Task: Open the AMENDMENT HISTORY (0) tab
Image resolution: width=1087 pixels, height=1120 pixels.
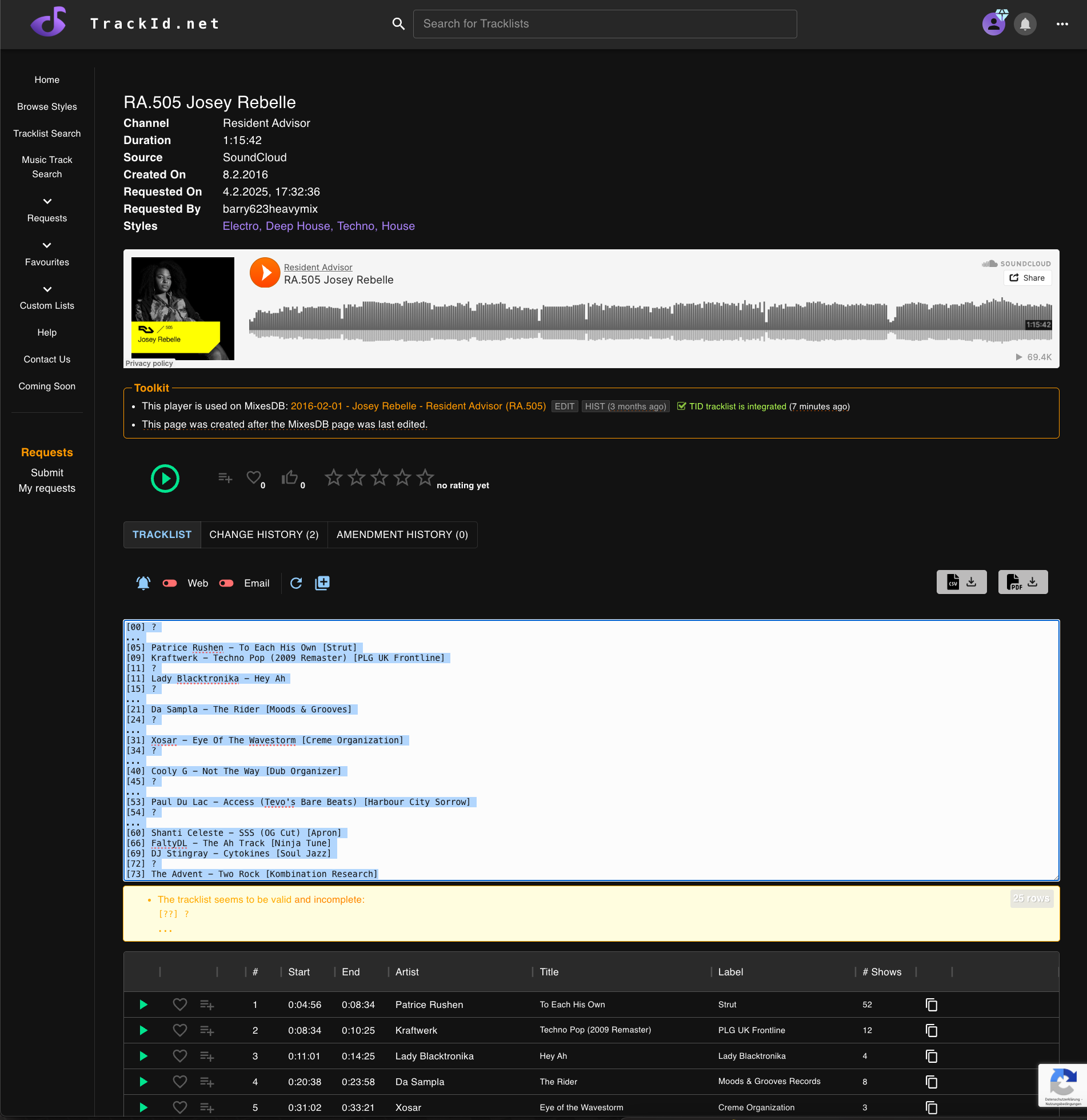Action: (402, 535)
